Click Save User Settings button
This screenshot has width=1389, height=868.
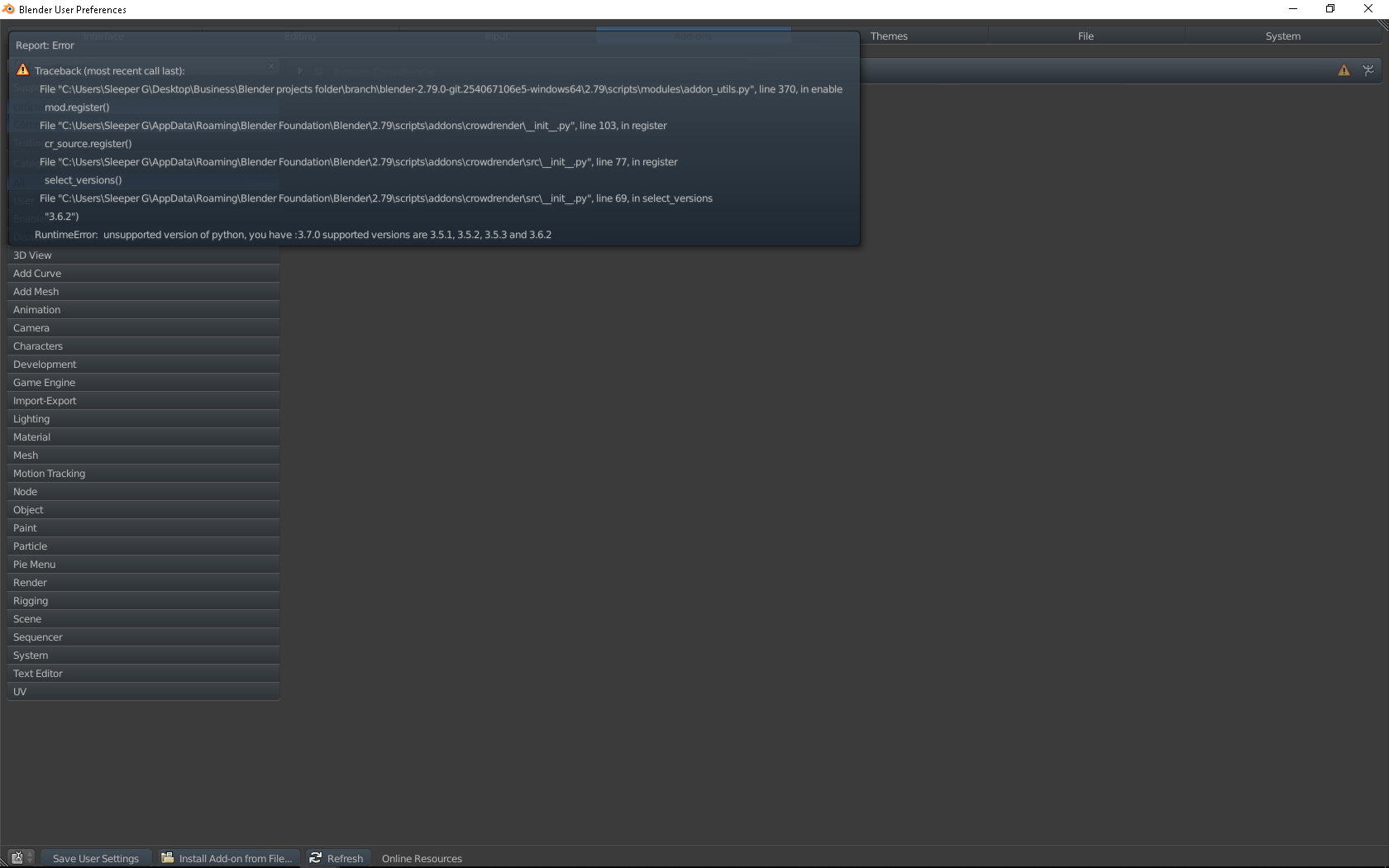[x=96, y=858]
